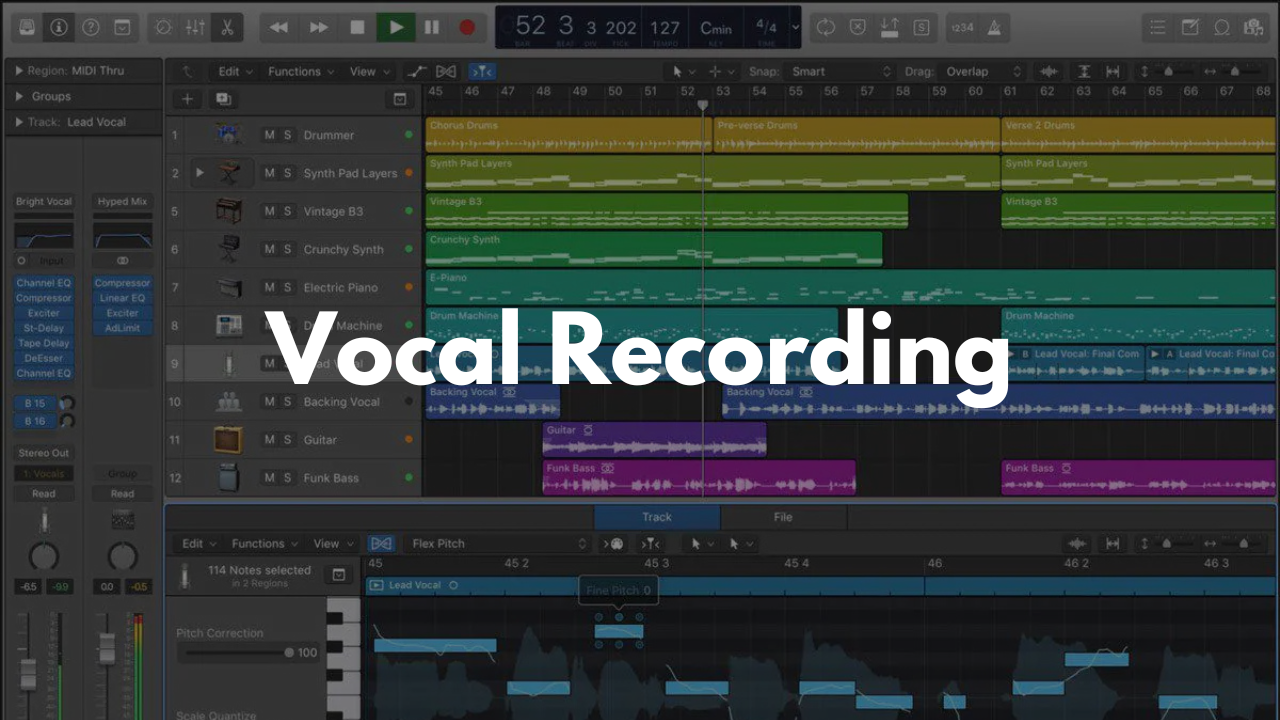The width and height of the screenshot is (1280, 720).
Task: Open the Mixer from the control bar
Action: (x=195, y=27)
